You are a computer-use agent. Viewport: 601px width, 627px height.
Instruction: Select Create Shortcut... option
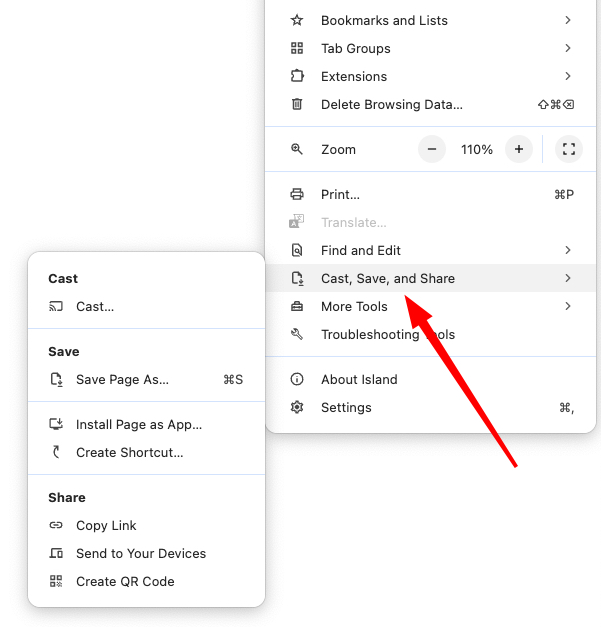pos(146,452)
